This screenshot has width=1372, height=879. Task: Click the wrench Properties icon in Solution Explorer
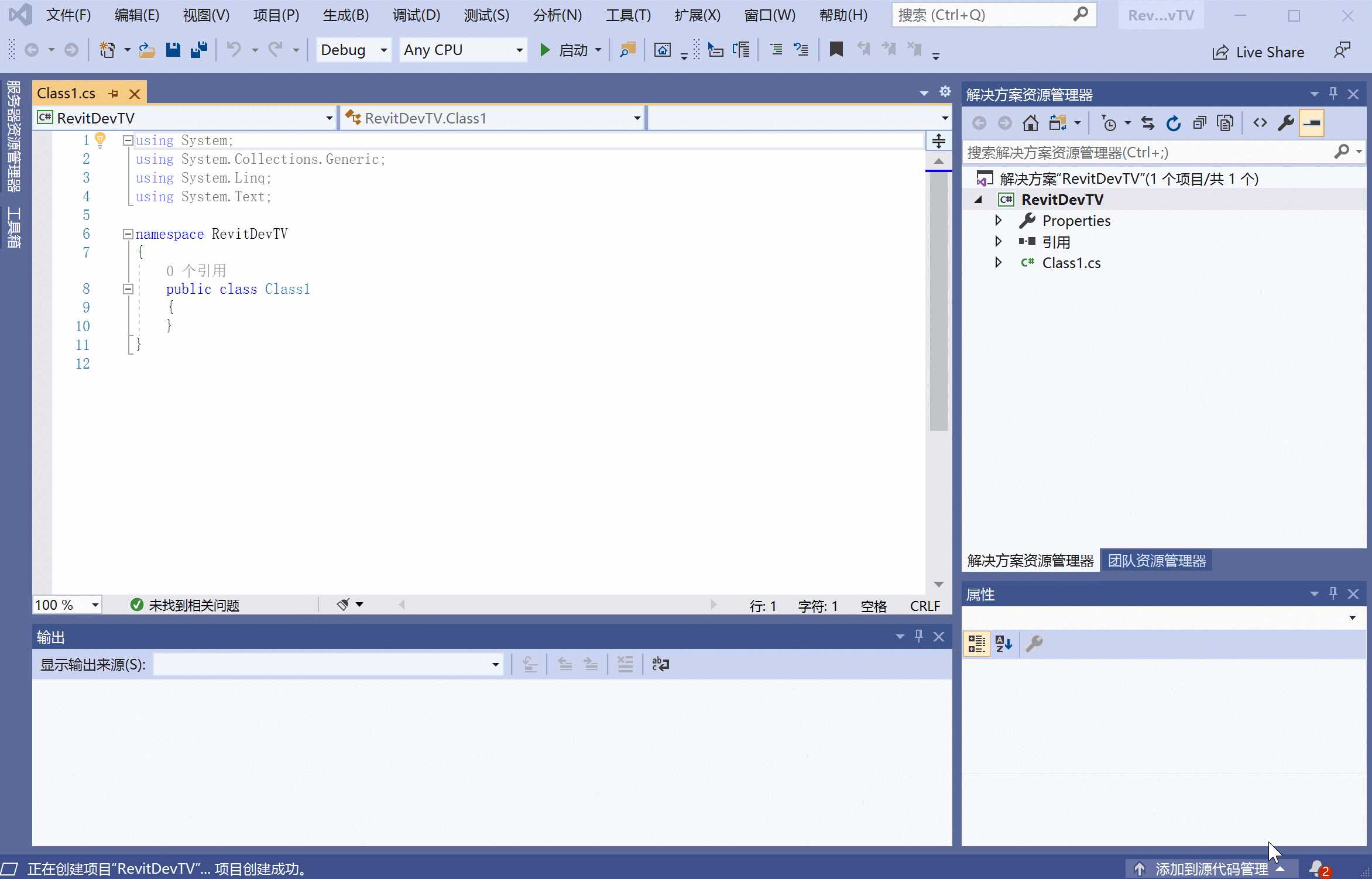click(x=1285, y=123)
